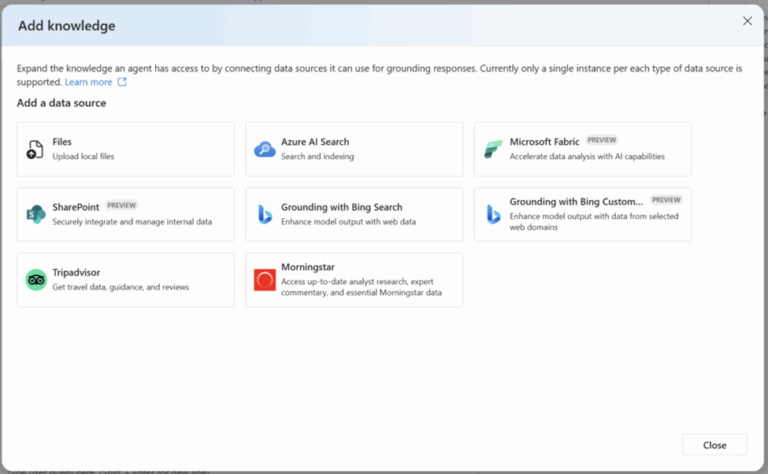Viewport: 768px width, 474px height.
Task: Click the PREVIEW badge on Grounding with Bing Custom
Action: [666, 200]
